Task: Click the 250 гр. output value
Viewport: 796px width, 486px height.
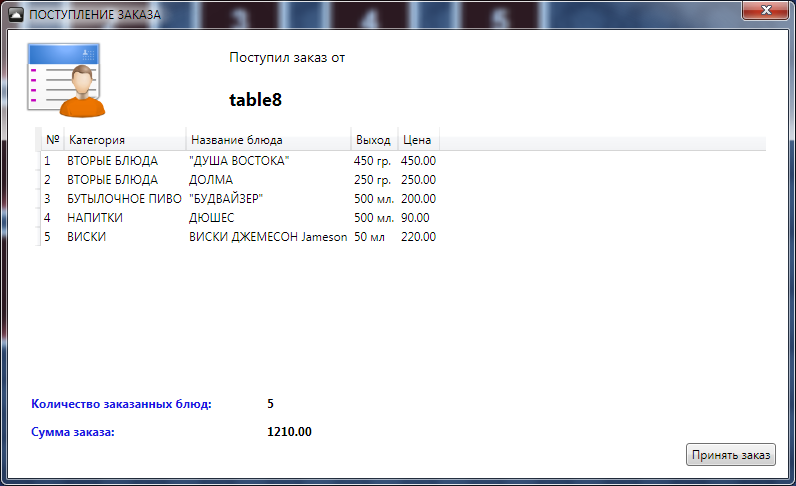Action: pos(372,180)
